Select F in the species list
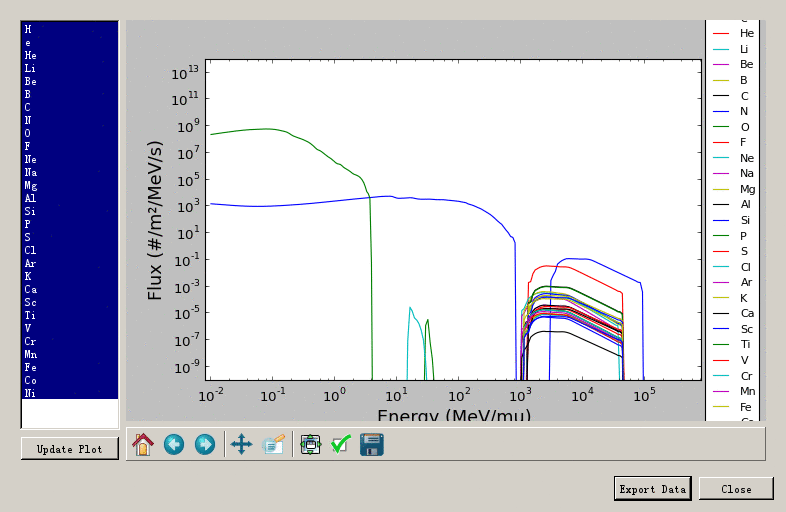The width and height of the screenshot is (786, 512). 70,146
